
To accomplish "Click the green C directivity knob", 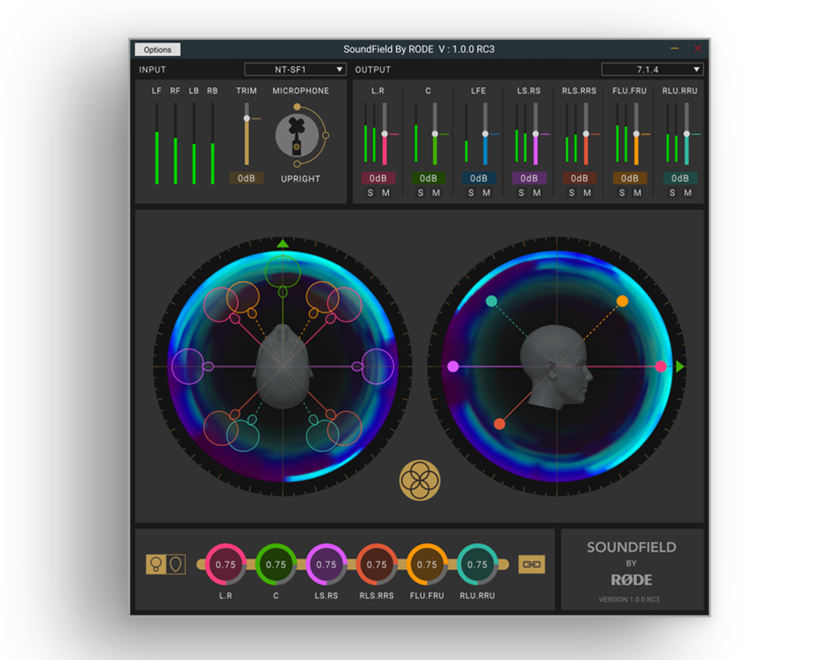I will point(276,564).
